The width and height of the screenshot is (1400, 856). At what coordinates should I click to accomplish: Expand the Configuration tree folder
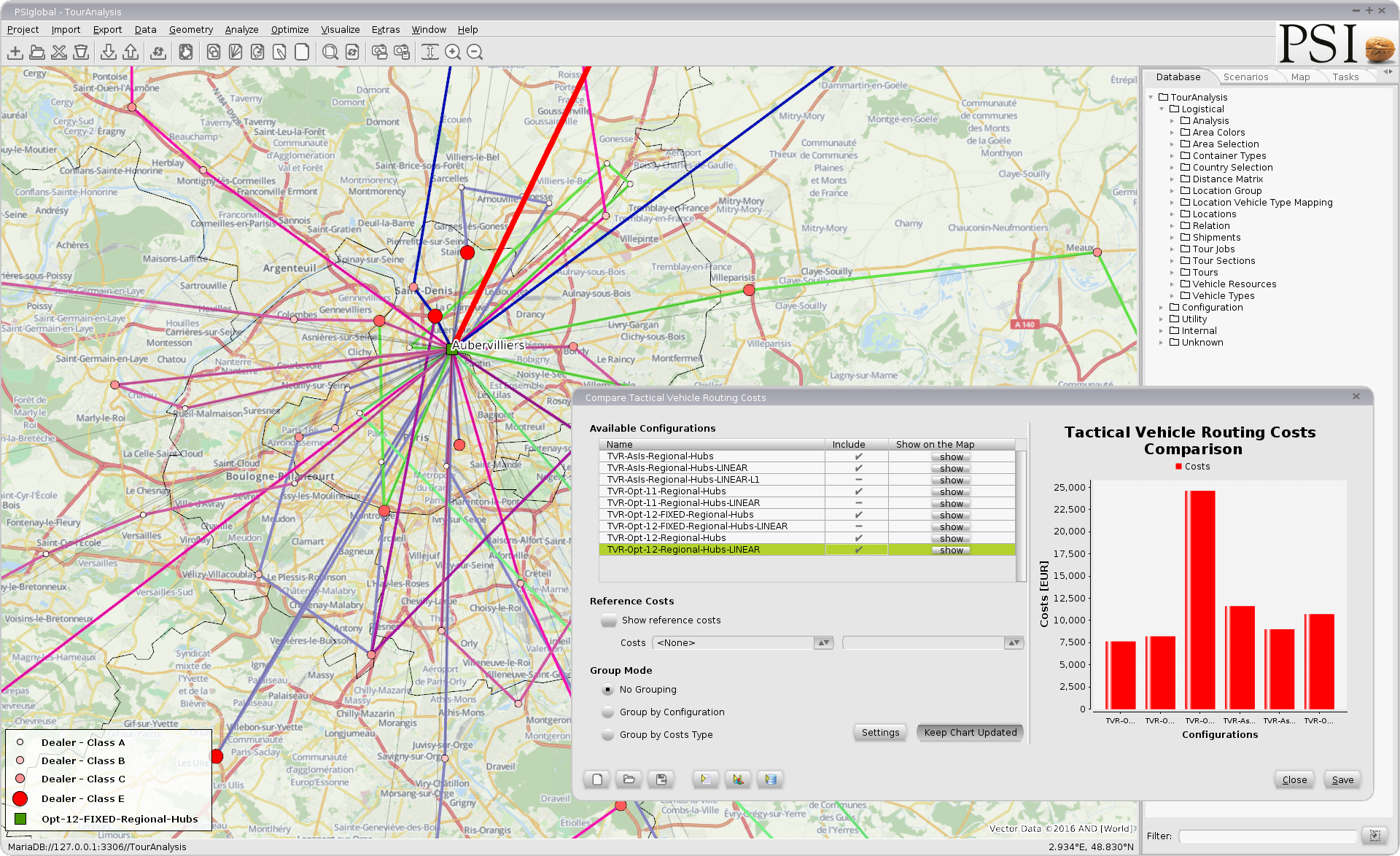pos(1162,308)
